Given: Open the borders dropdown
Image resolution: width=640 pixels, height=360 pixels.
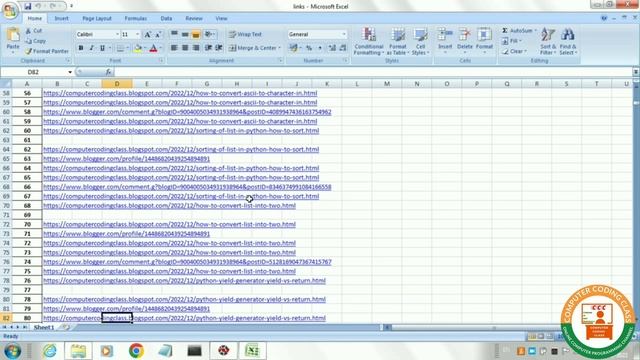Looking at the screenshot, I should 127,48.
